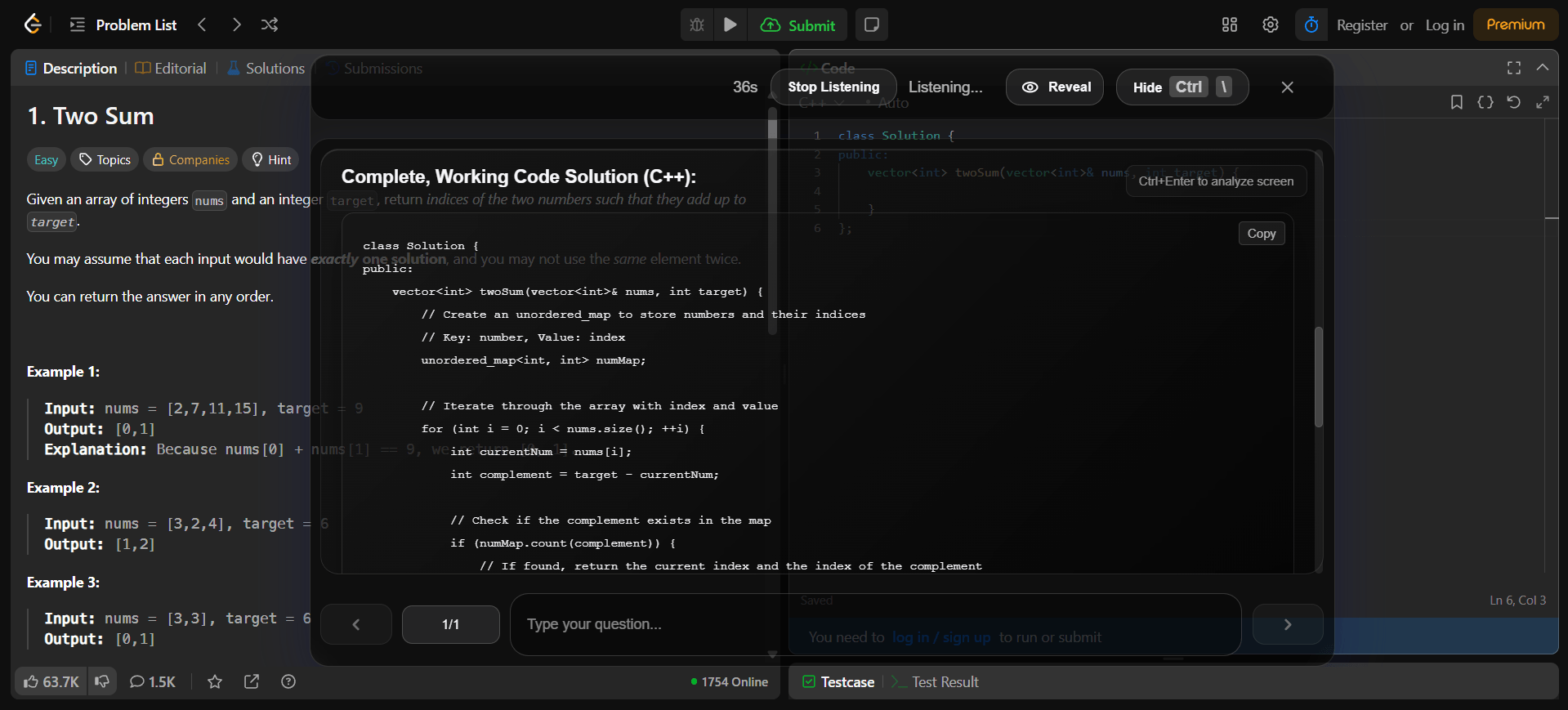Close the overlay with the X
This screenshot has height=710, width=1568.
click(1287, 87)
